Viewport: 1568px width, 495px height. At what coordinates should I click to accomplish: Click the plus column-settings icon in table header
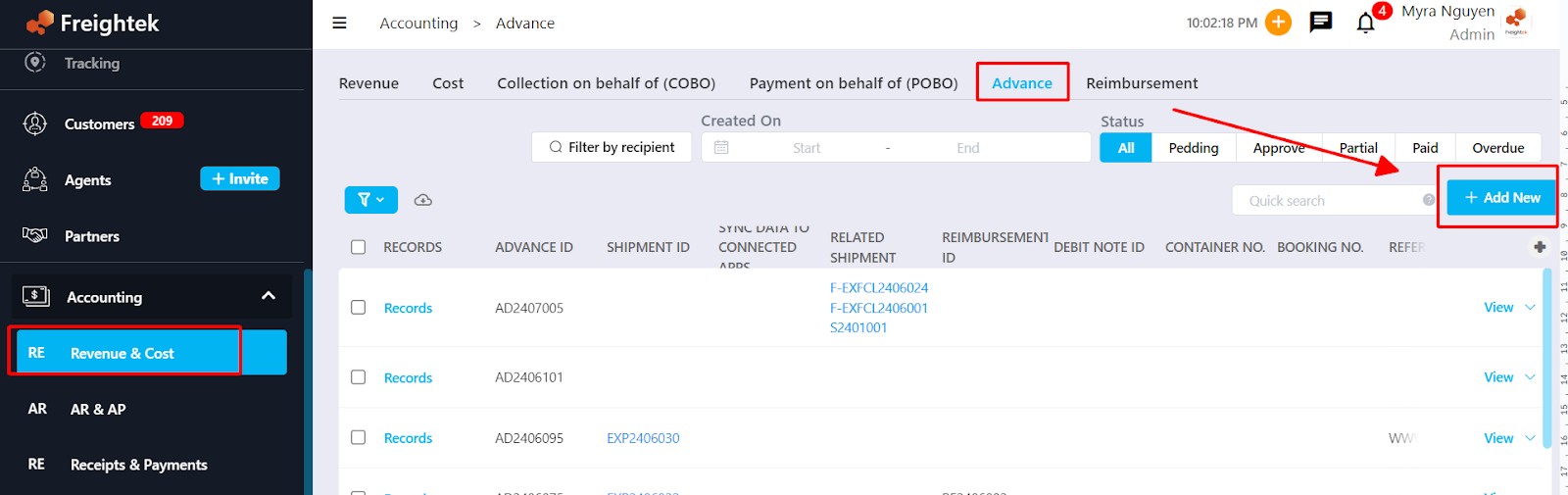(x=1540, y=247)
